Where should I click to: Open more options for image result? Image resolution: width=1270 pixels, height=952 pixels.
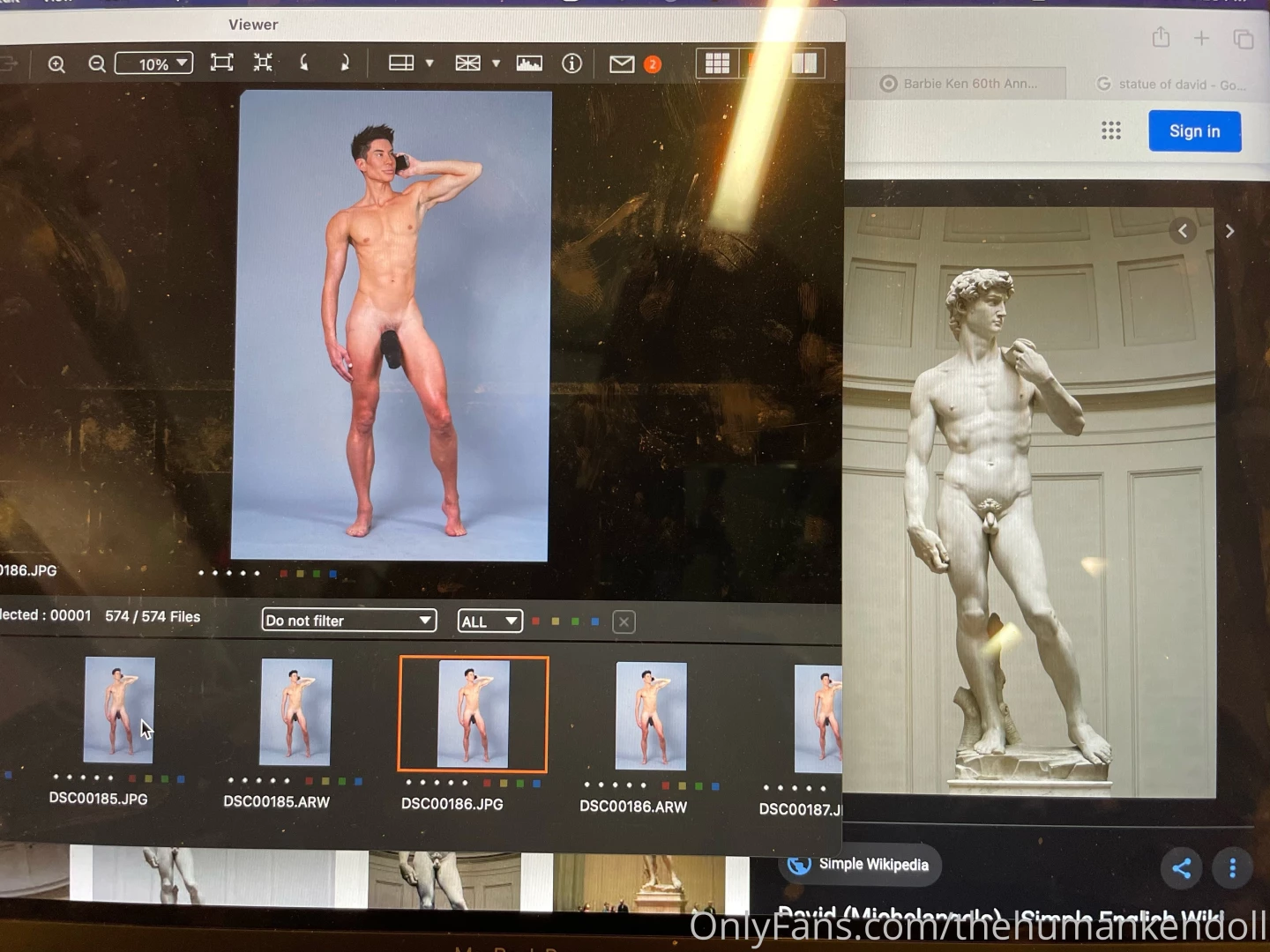coord(1232,868)
